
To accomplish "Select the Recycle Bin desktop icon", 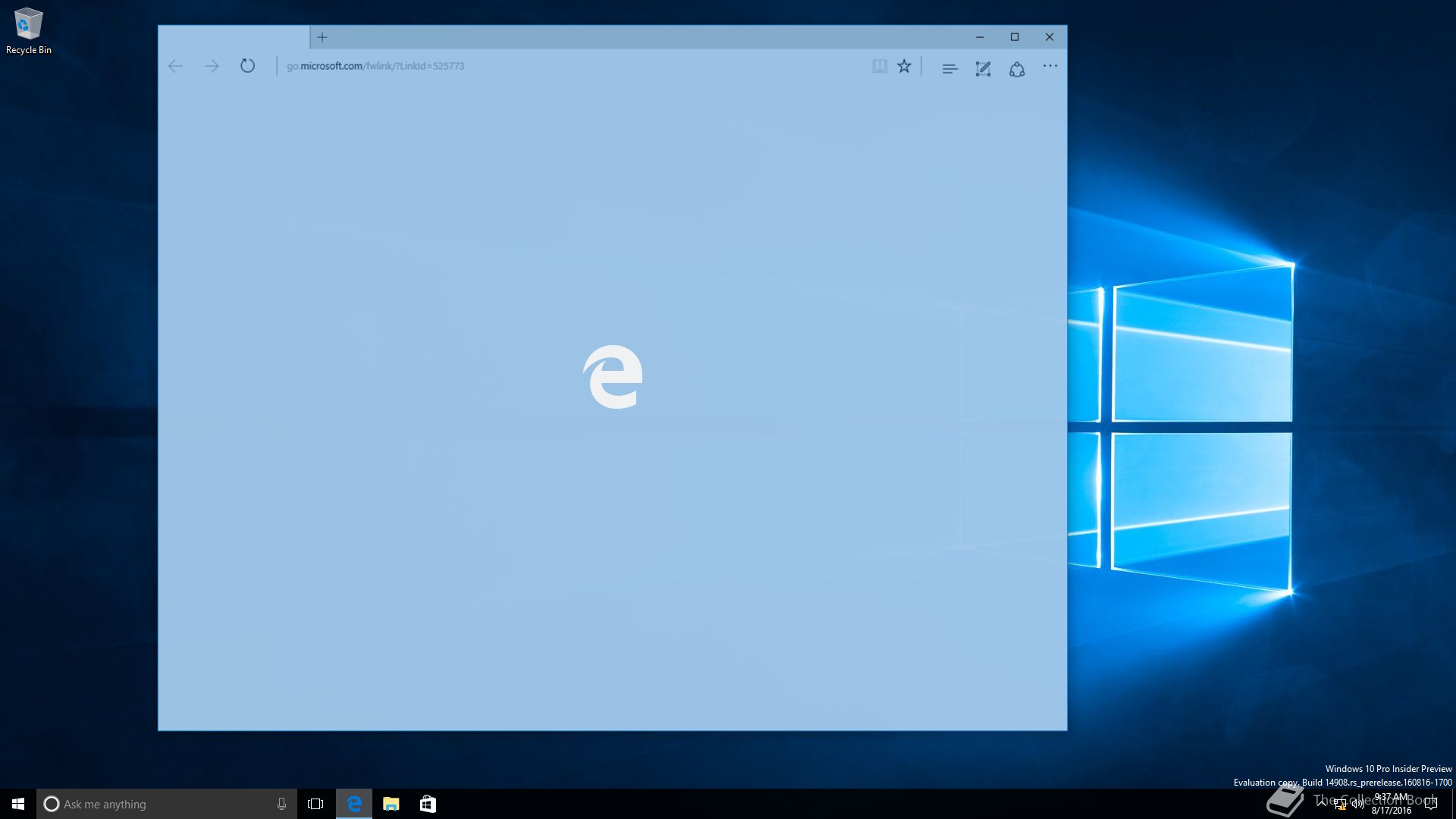I will (x=29, y=31).
